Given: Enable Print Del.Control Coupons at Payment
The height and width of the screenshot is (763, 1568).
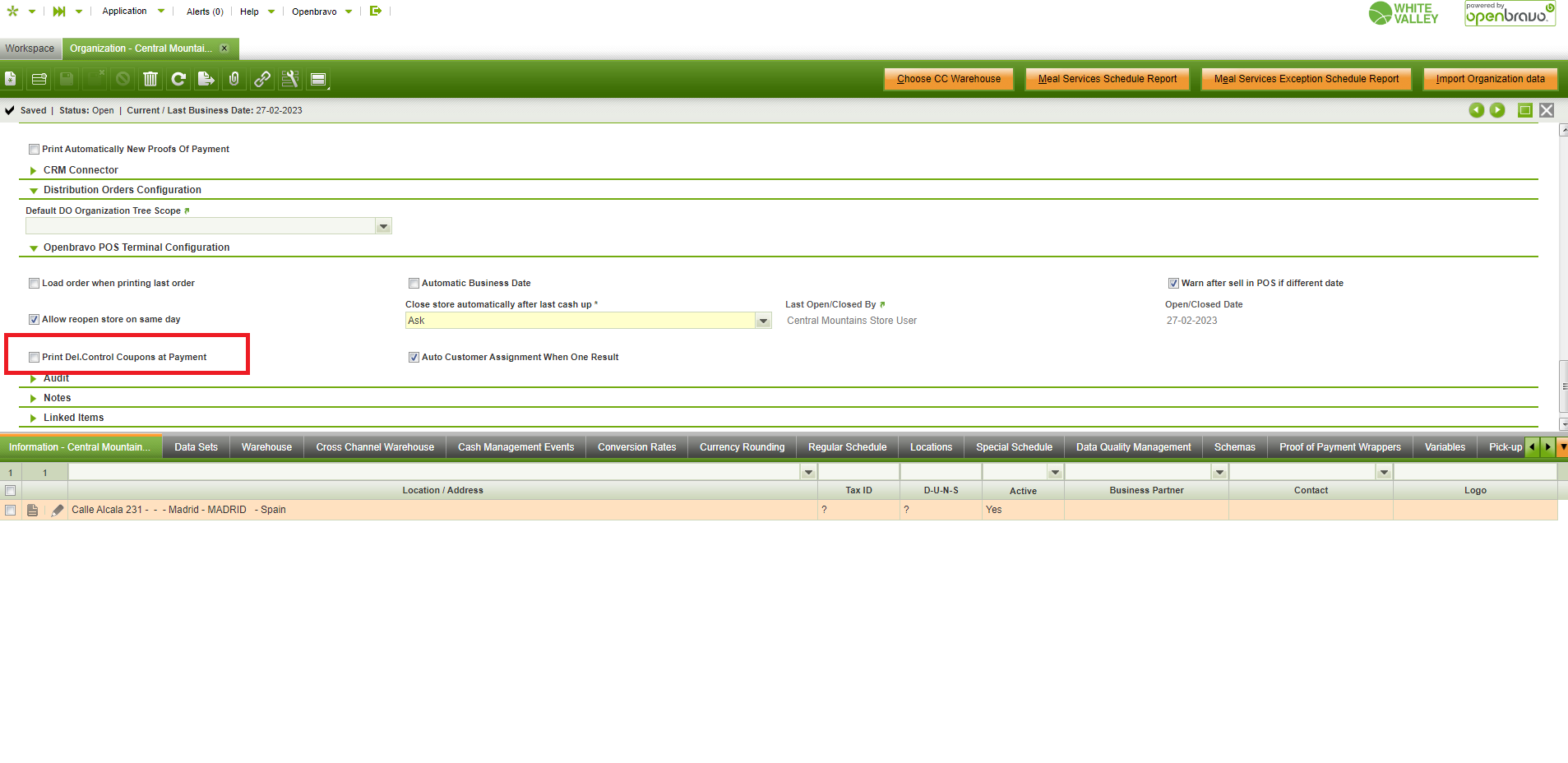Looking at the screenshot, I should 35,358.
